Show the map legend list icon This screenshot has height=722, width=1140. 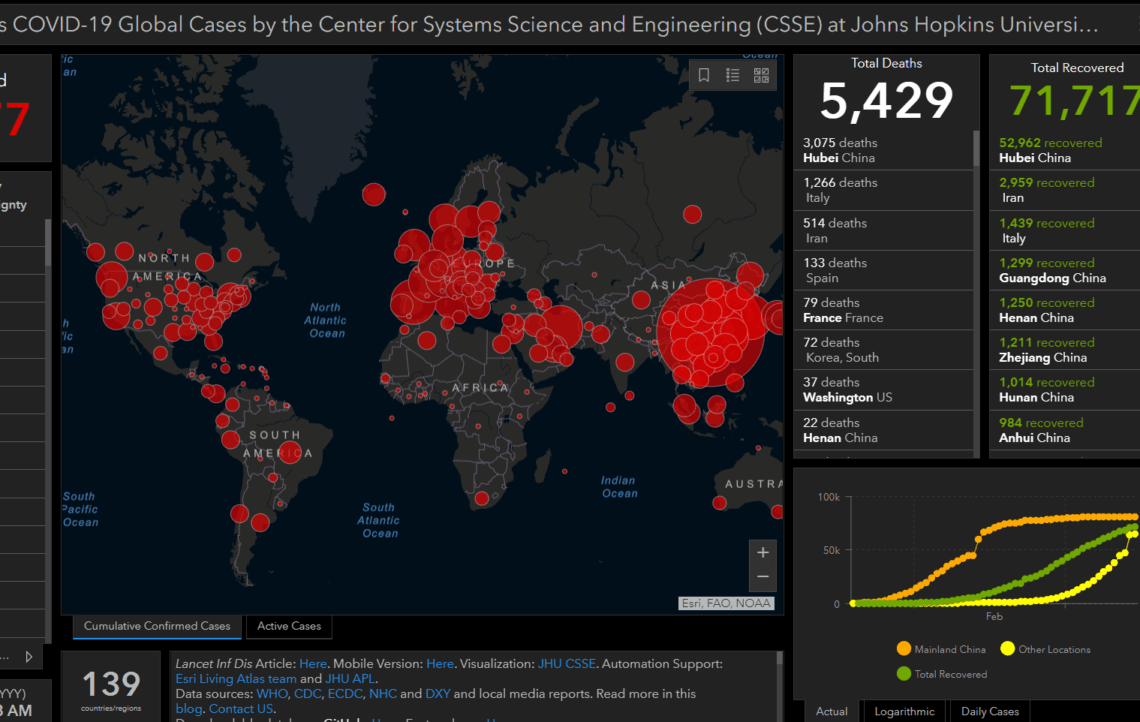click(732, 75)
